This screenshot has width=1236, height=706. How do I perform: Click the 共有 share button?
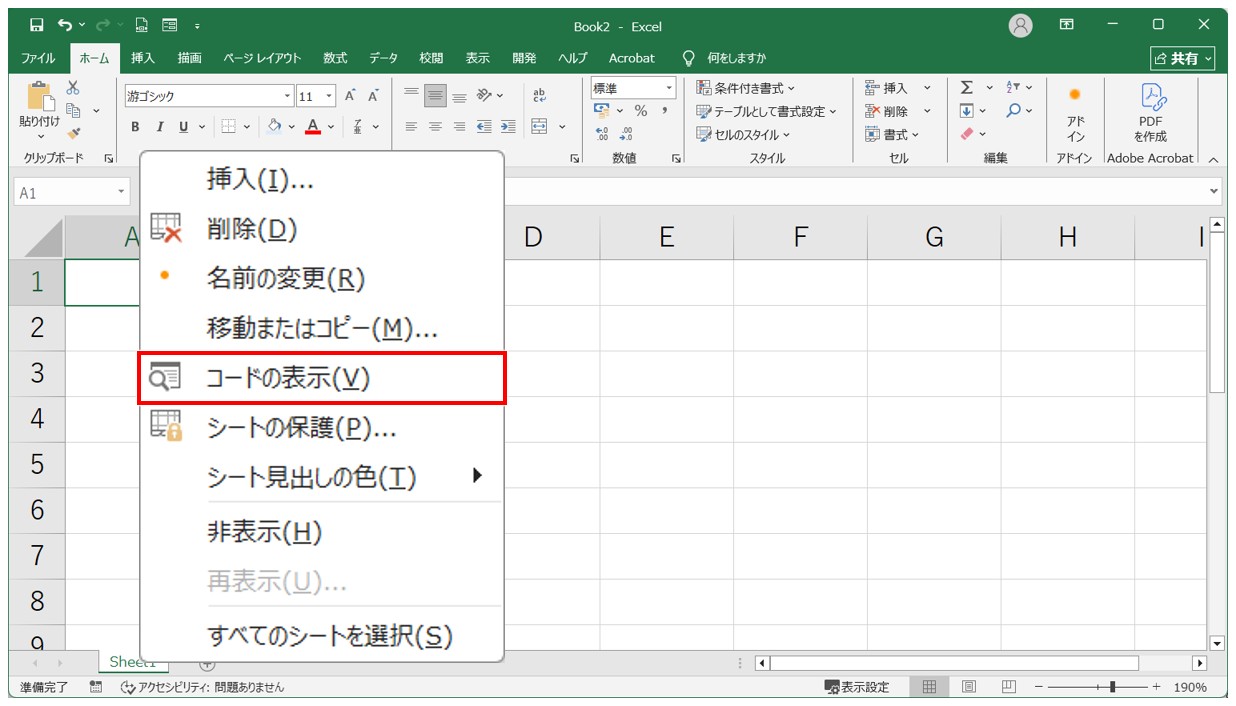[1183, 59]
